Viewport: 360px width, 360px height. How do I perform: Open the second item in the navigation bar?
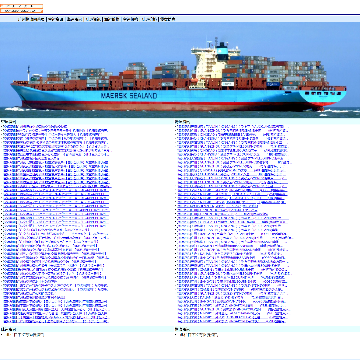pos(56,19)
